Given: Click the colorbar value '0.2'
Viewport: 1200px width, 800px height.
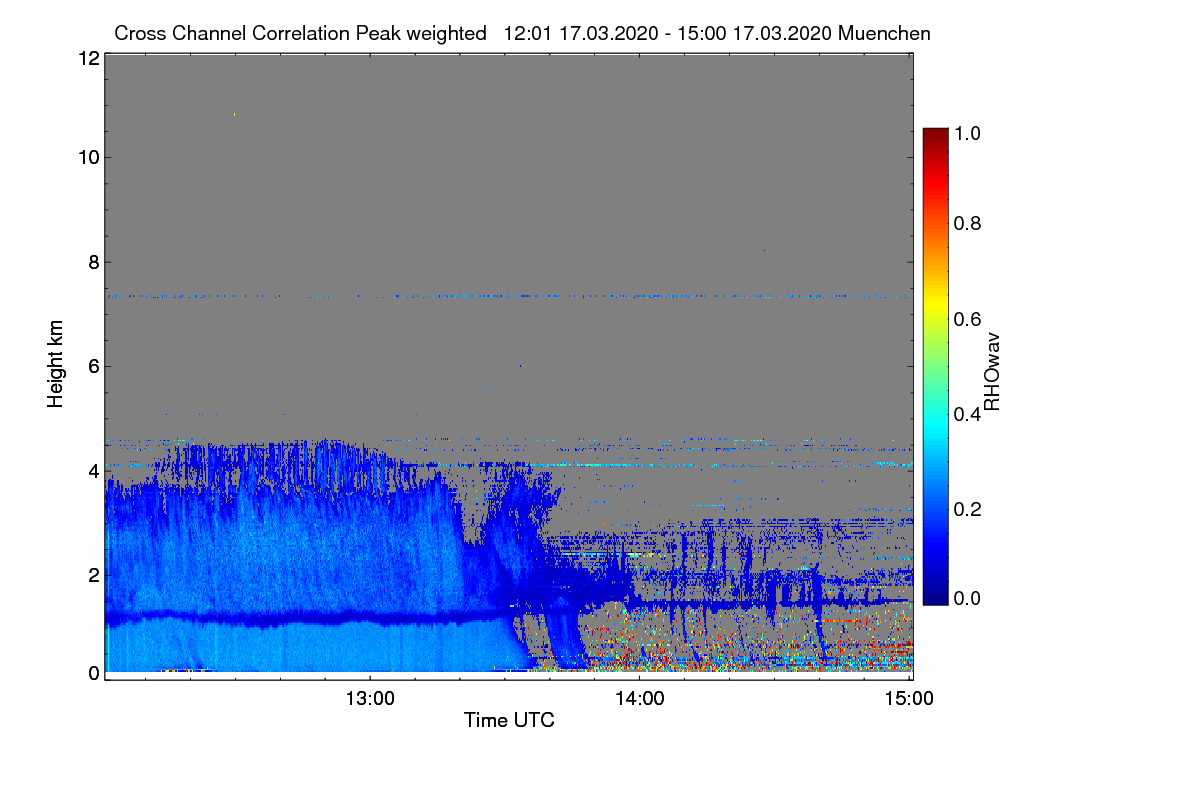Looking at the screenshot, I should pyautogui.click(x=966, y=508).
